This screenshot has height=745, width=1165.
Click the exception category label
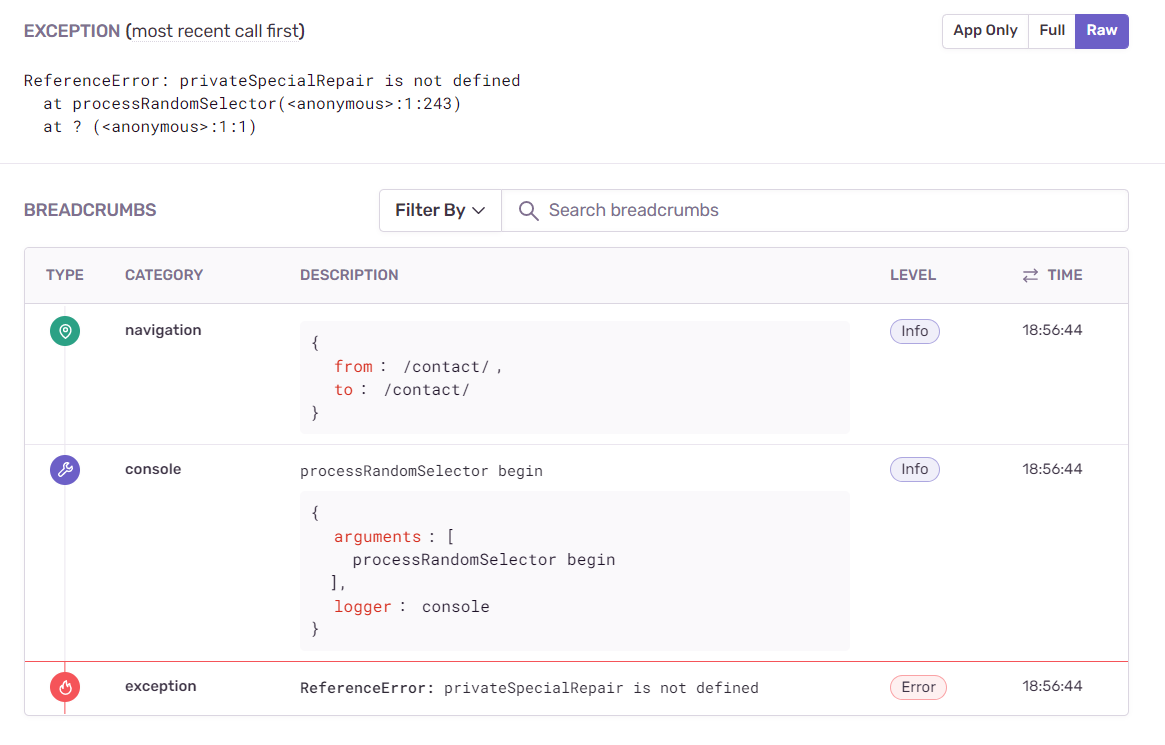(160, 686)
